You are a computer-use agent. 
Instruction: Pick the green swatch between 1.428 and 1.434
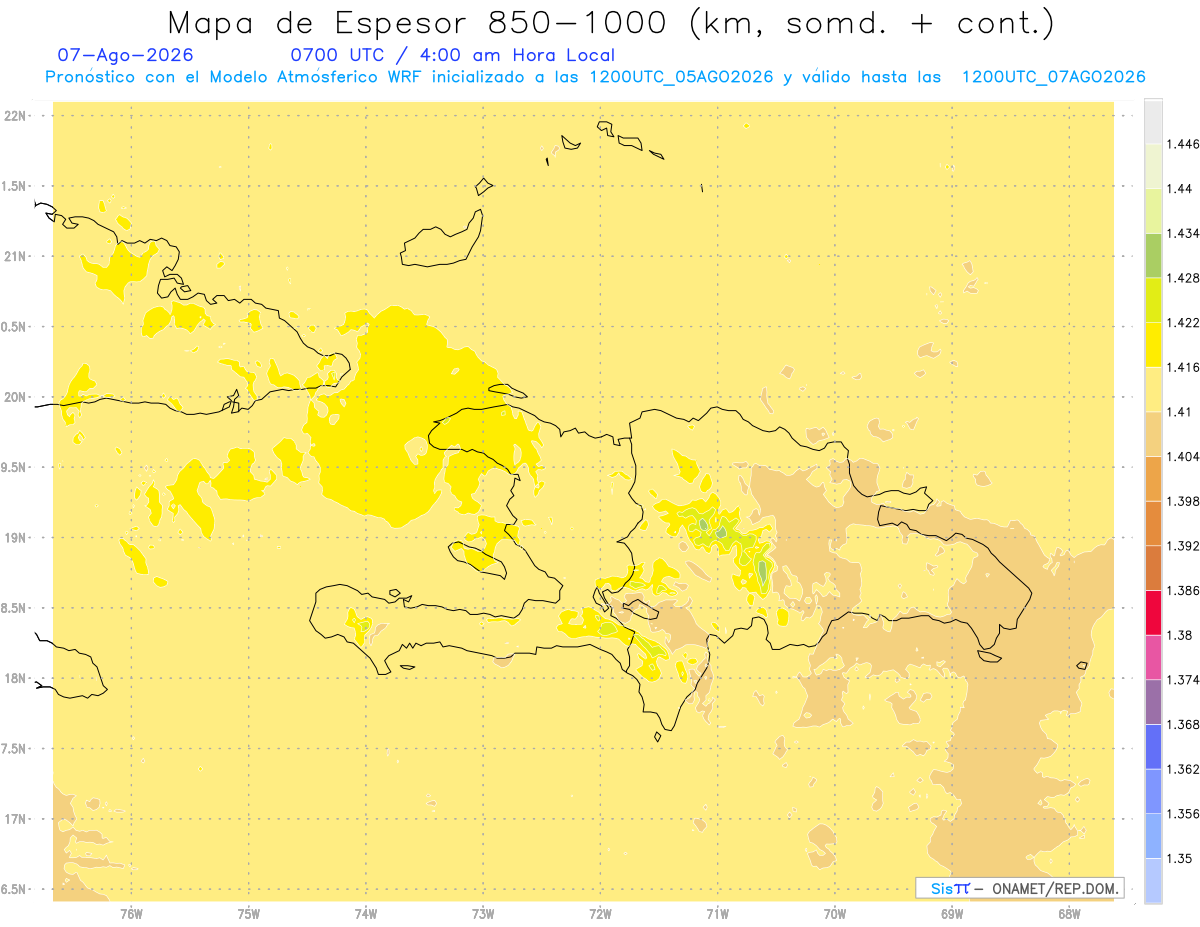(x=1153, y=255)
